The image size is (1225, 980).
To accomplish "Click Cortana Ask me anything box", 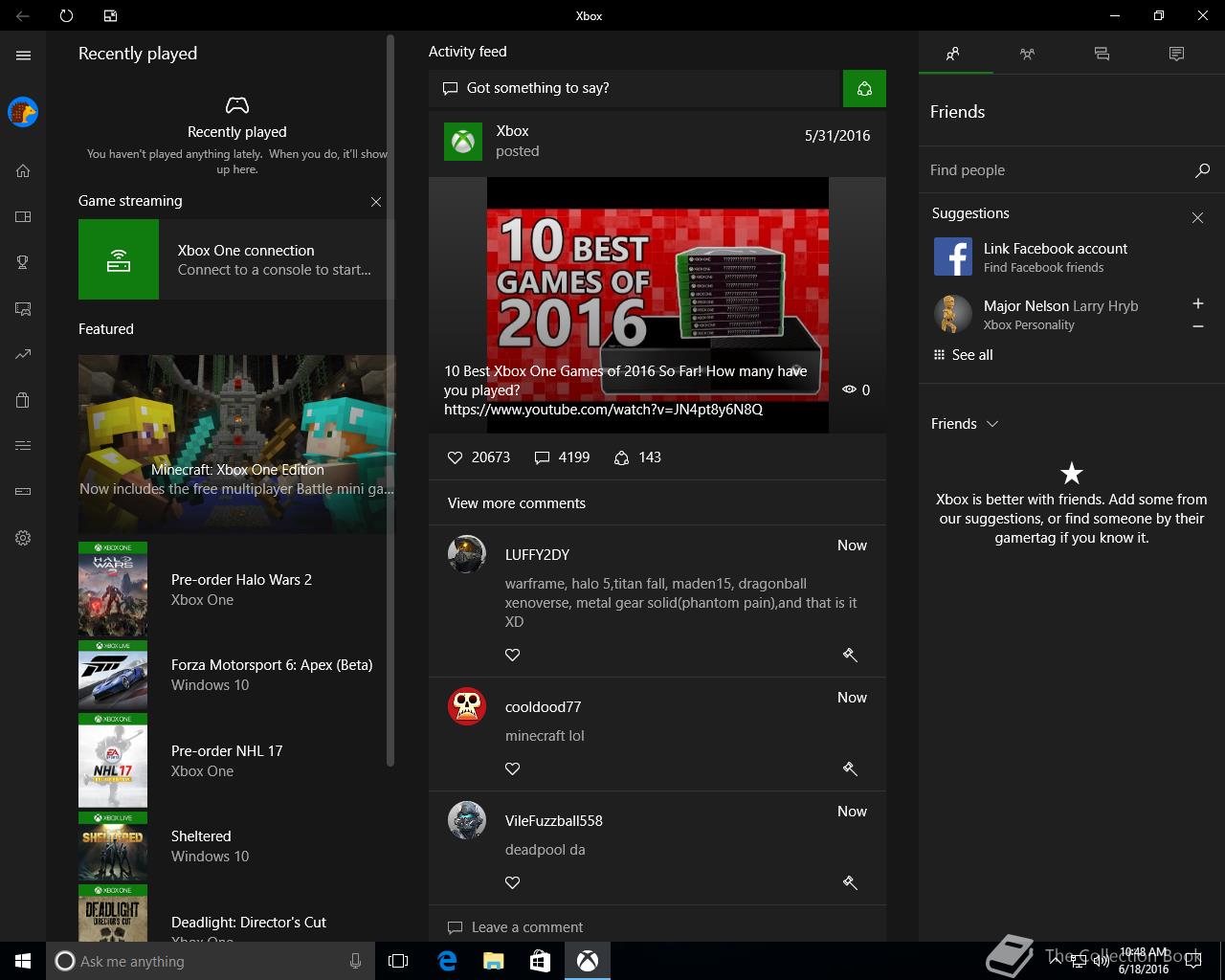I will [x=211, y=961].
